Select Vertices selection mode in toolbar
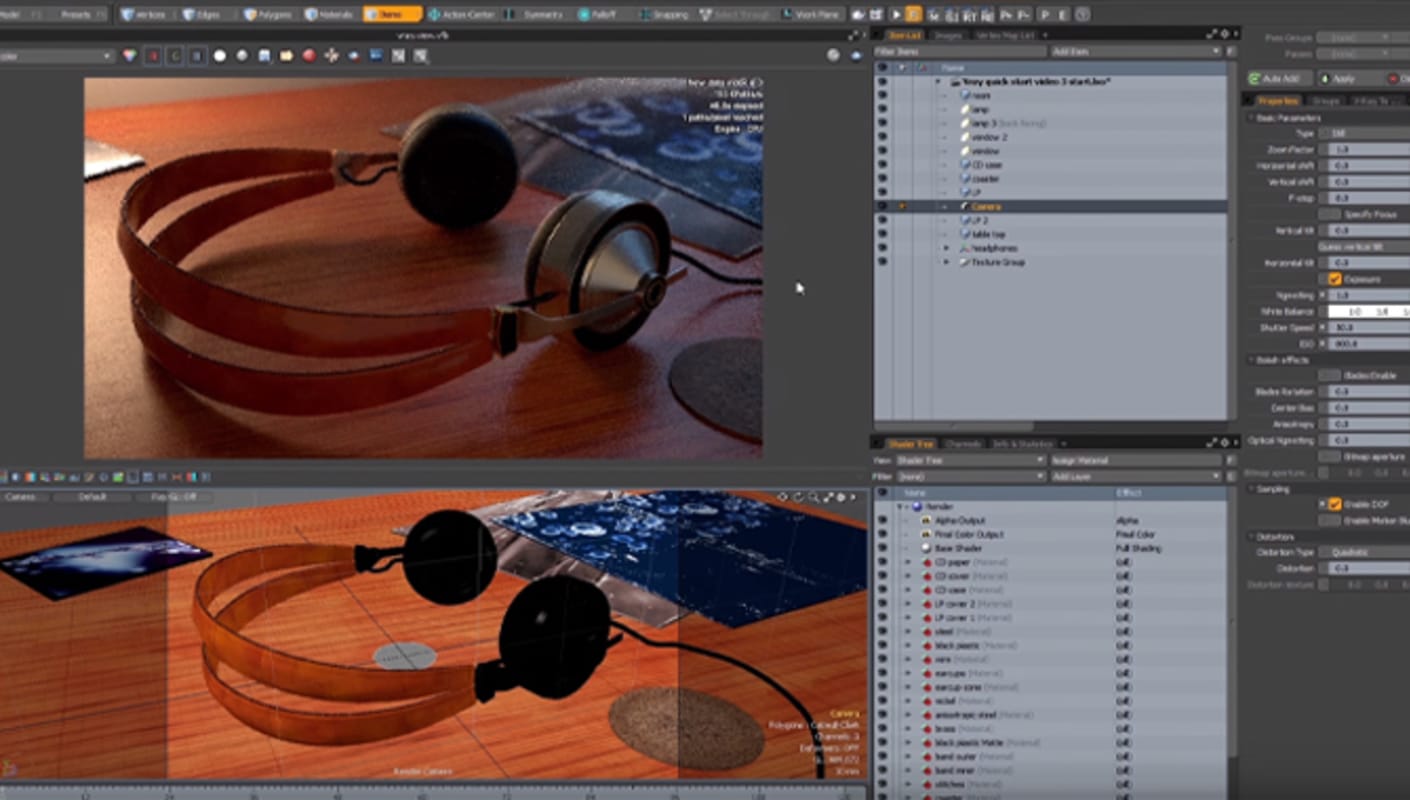 [144, 15]
